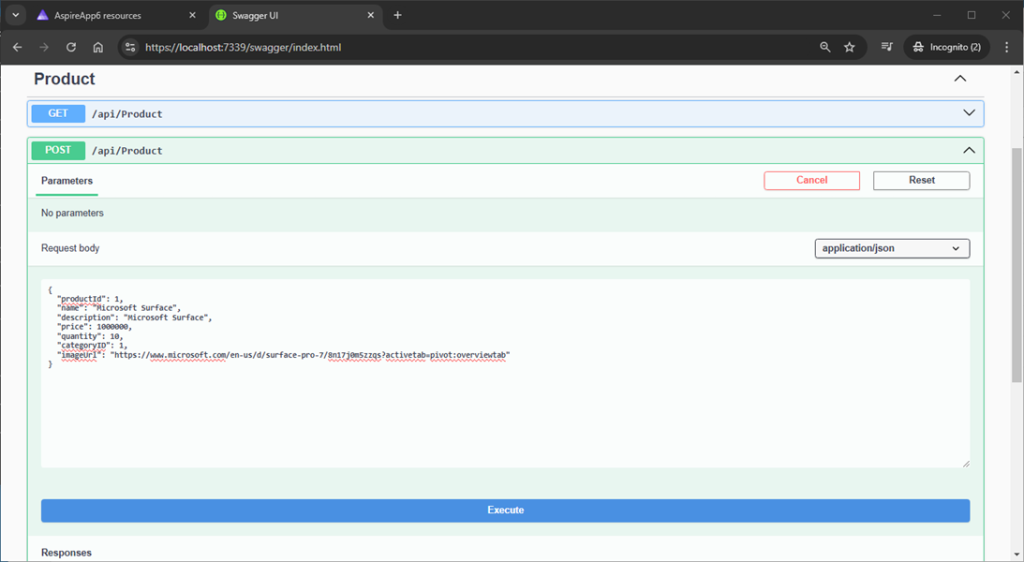The image size is (1024, 562).
Task: Open the media control icon in toolbar
Action: [887, 47]
